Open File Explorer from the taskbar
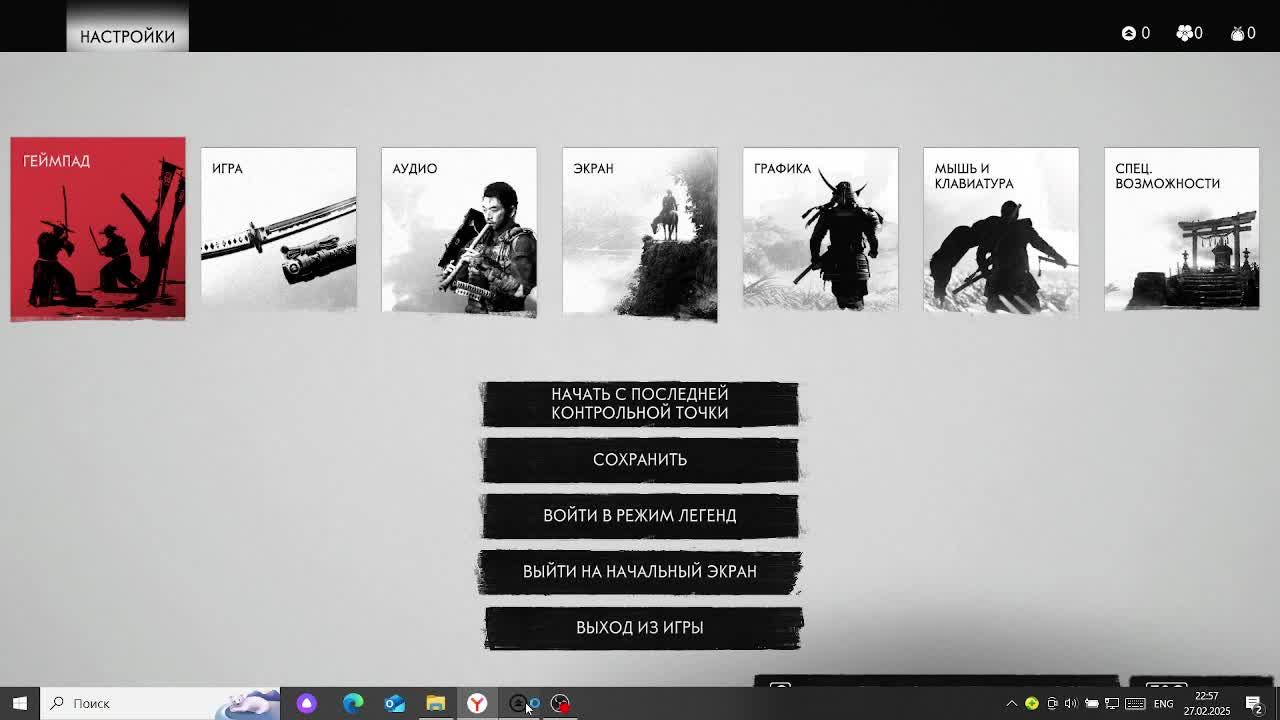The height and width of the screenshot is (720, 1280). [x=436, y=703]
